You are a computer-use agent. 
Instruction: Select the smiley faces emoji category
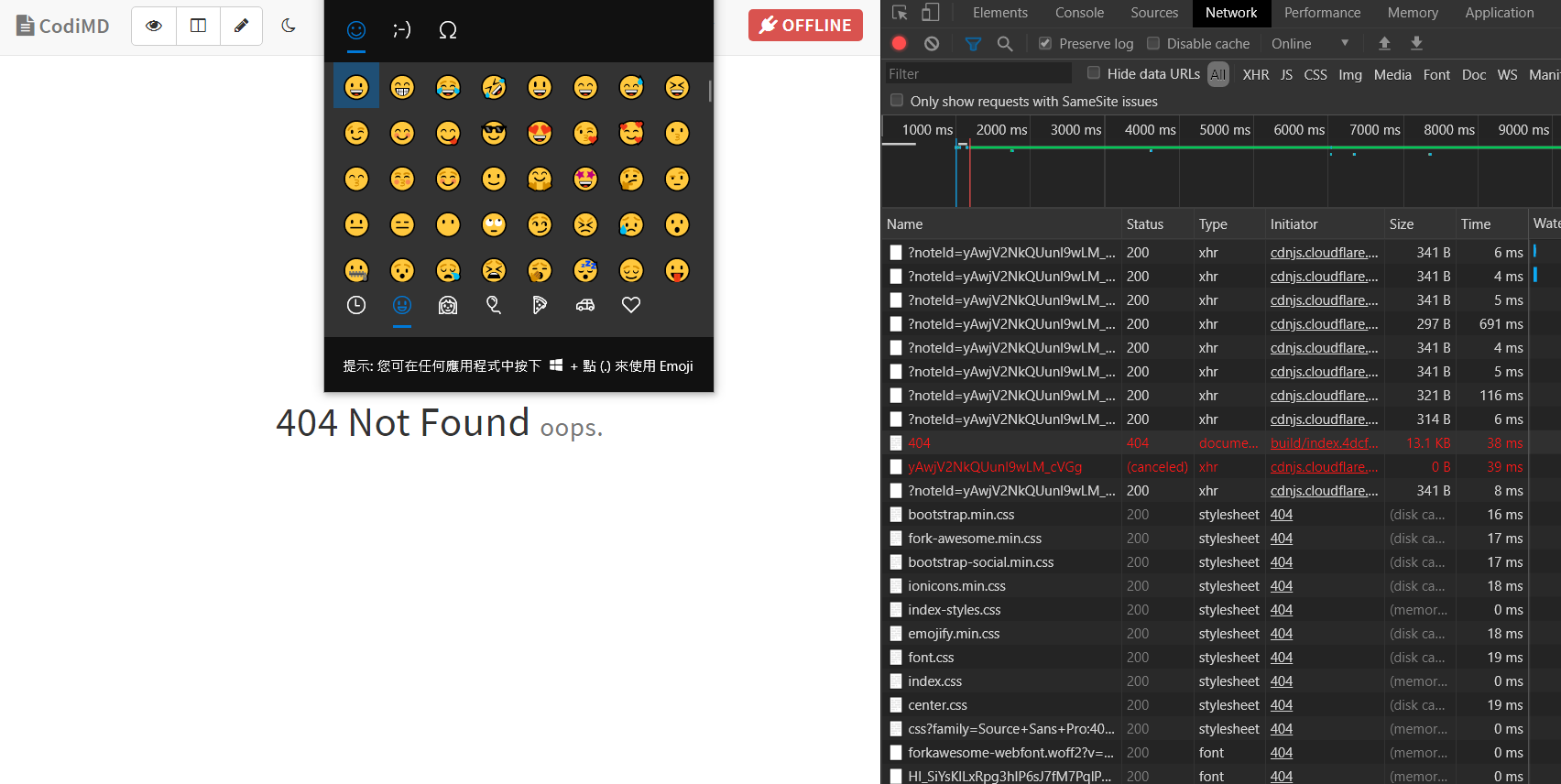point(402,306)
